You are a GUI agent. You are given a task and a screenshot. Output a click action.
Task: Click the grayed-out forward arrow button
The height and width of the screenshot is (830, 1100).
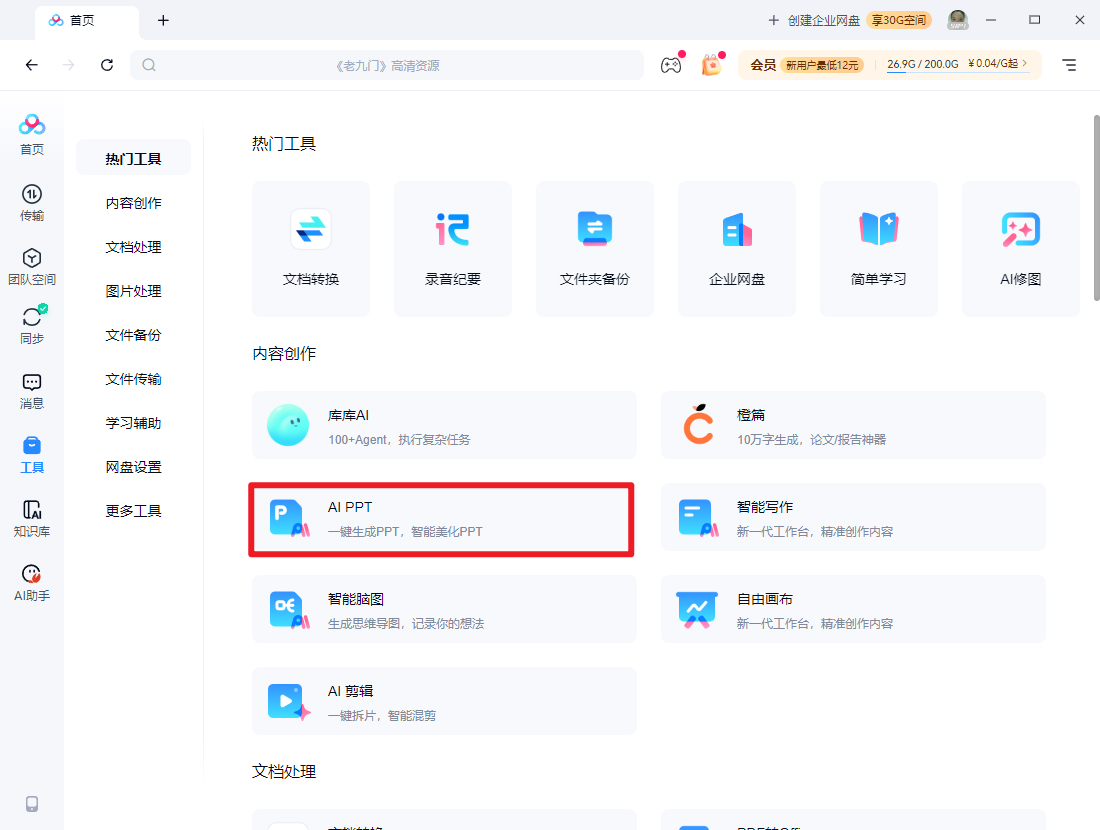pyautogui.click(x=68, y=65)
